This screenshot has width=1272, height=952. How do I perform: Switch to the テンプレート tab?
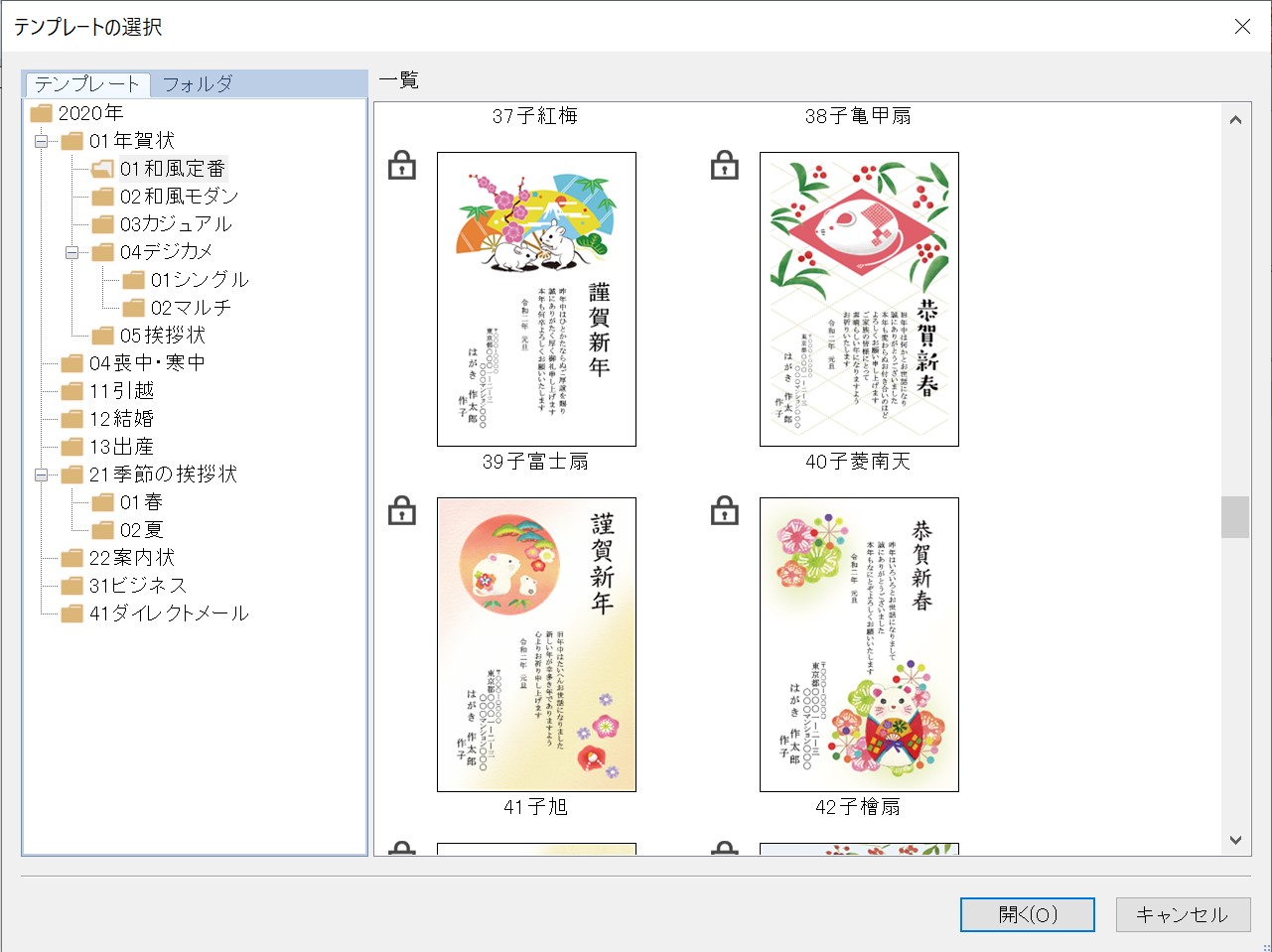click(87, 84)
